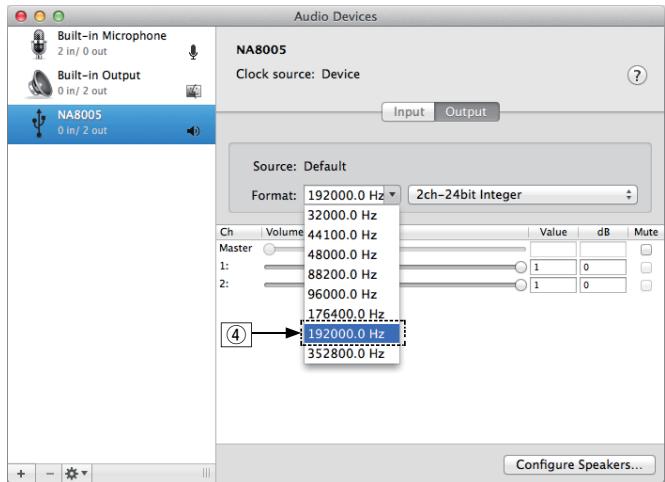Screen dimensions: 665x482
Task: Click channel 2 dB field
Action: click(603, 285)
